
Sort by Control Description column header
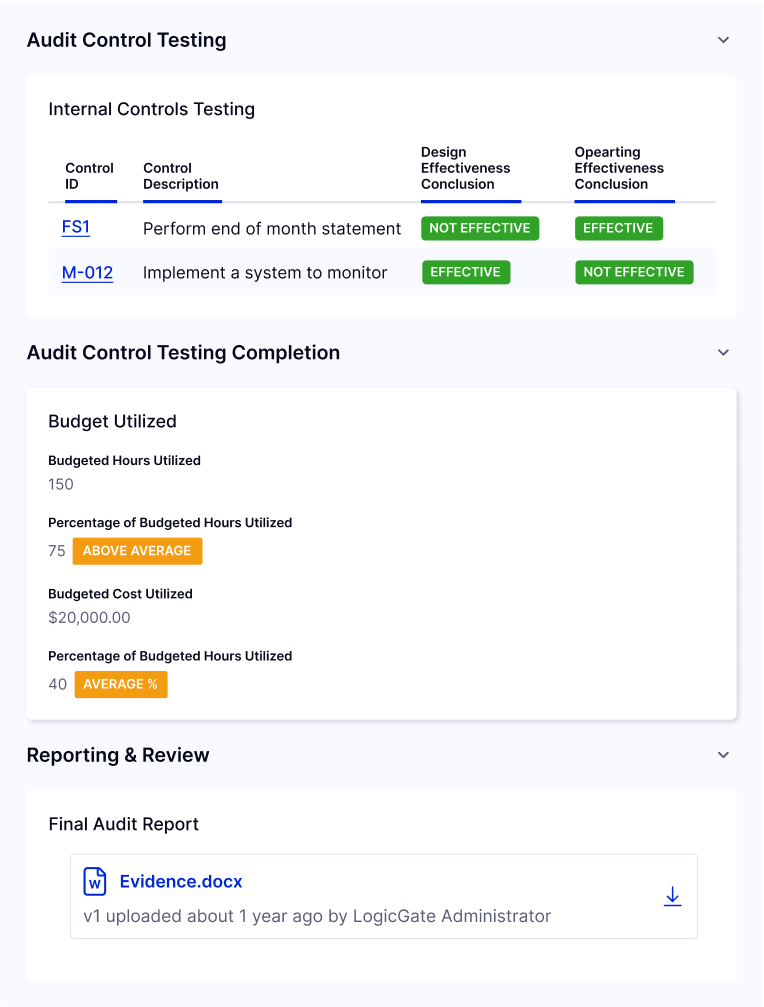tap(181, 176)
